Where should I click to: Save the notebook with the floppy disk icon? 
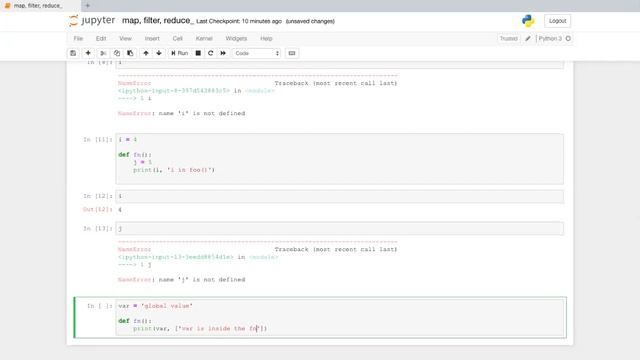tap(73, 53)
